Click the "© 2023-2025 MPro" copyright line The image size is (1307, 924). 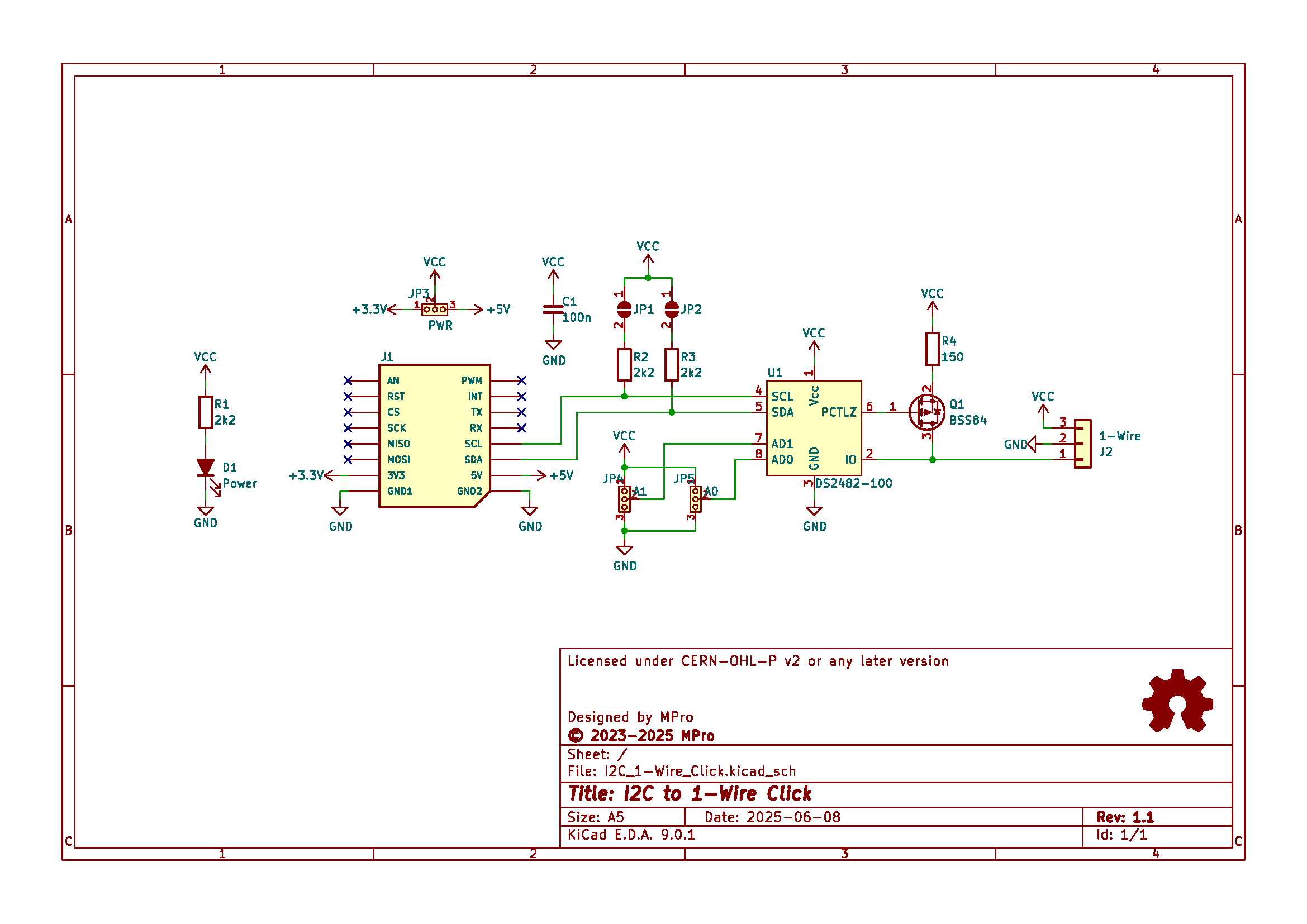(641, 736)
